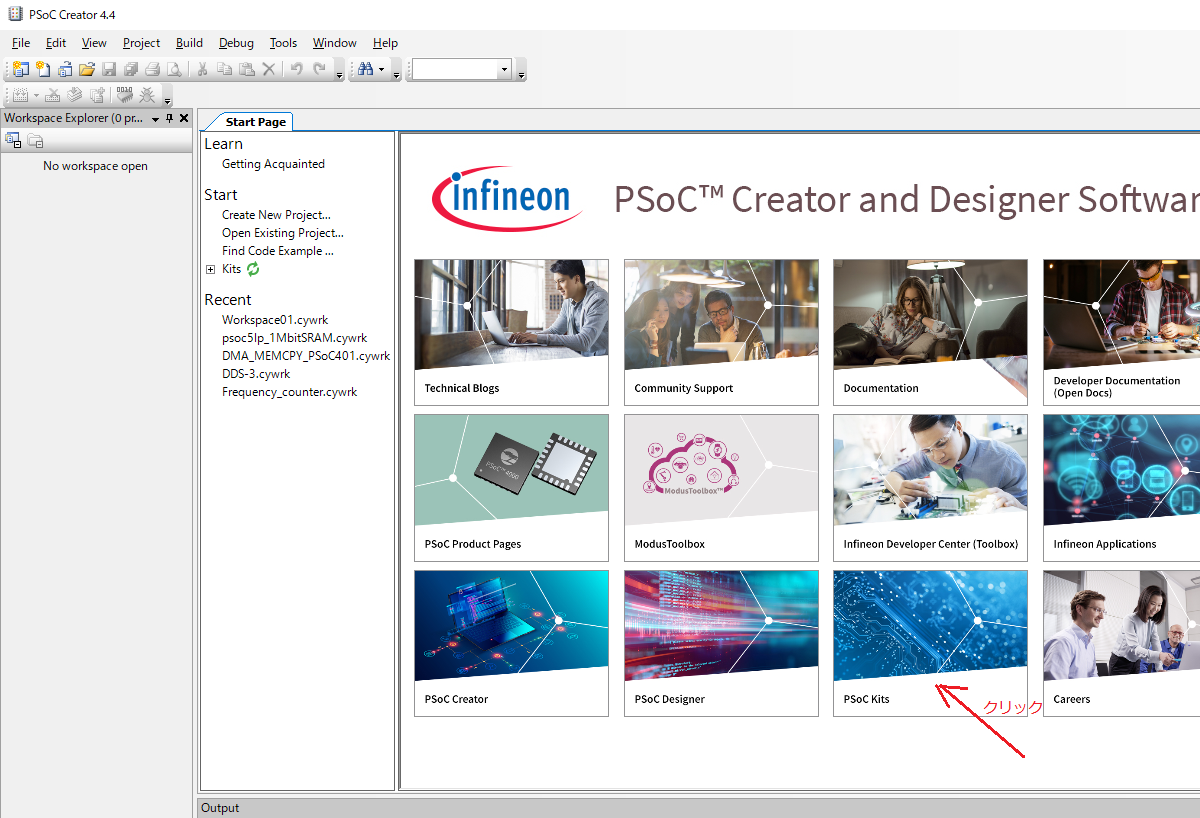Click the Build project toolbar icon
The height and width of the screenshot is (818, 1200).
coord(20,95)
